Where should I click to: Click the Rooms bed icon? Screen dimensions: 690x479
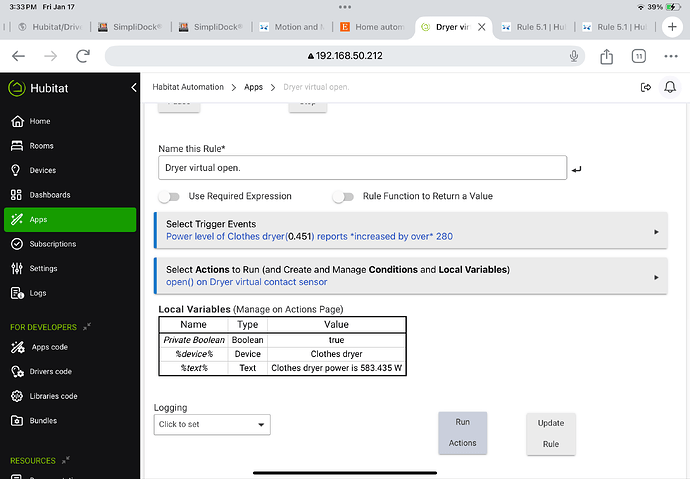click(x=17, y=146)
